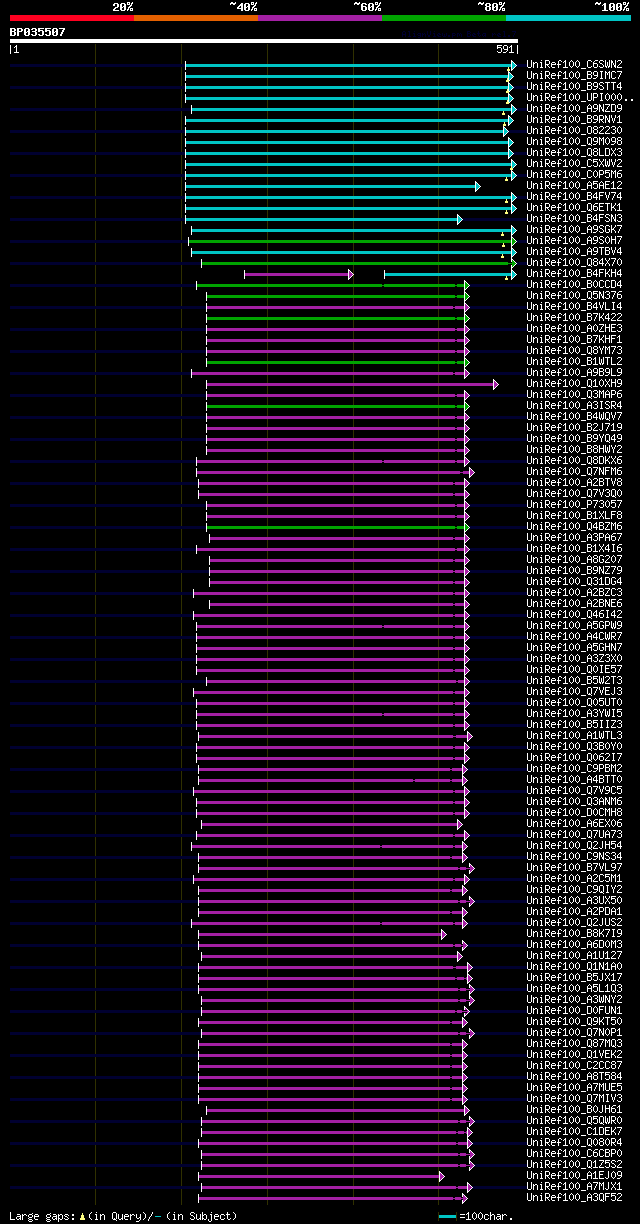Select hit label UniRef100_C1DEK7
The image size is (640, 1224).
pyautogui.click(x=574, y=1131)
